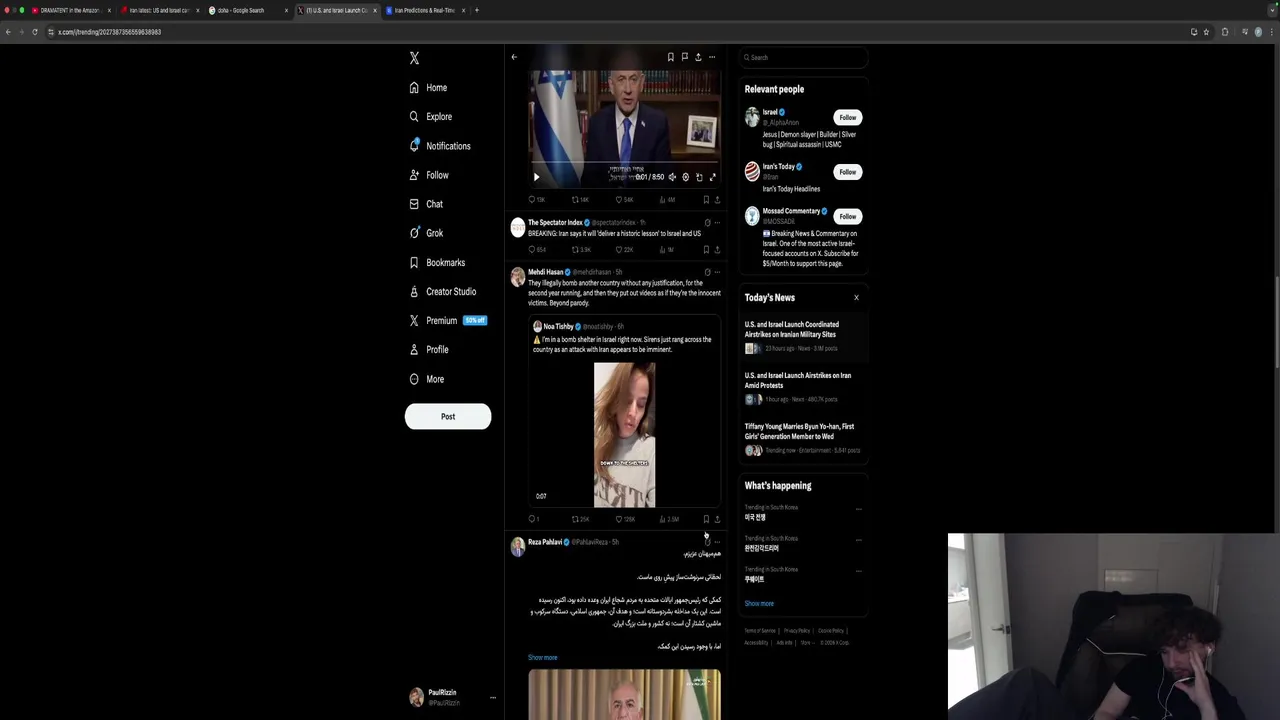The image size is (1280, 720).
Task: Share the Netanyahu video post
Action: [x=717, y=200]
